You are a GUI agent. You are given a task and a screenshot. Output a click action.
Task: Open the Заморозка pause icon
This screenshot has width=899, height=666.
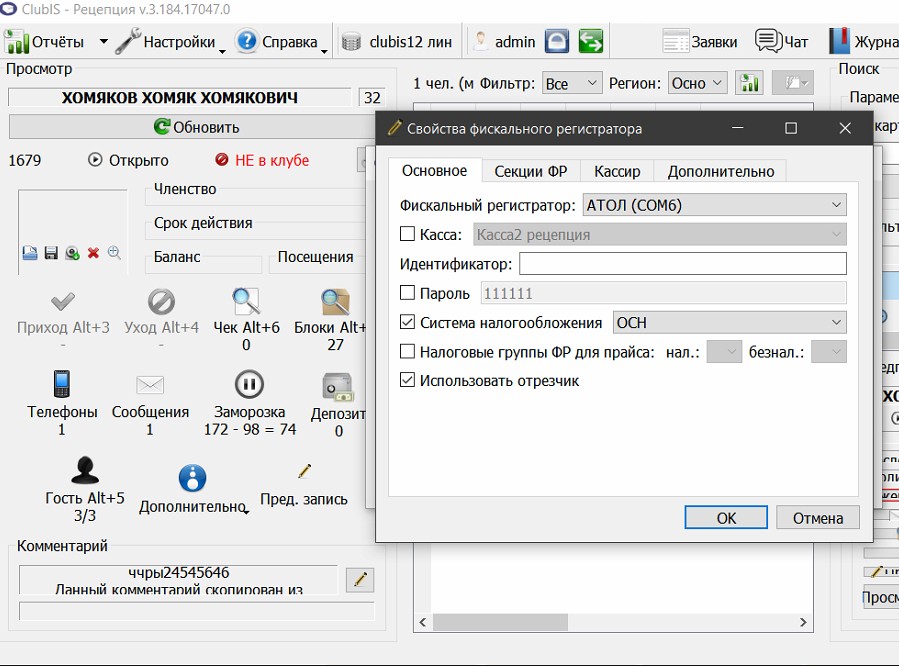[249, 385]
